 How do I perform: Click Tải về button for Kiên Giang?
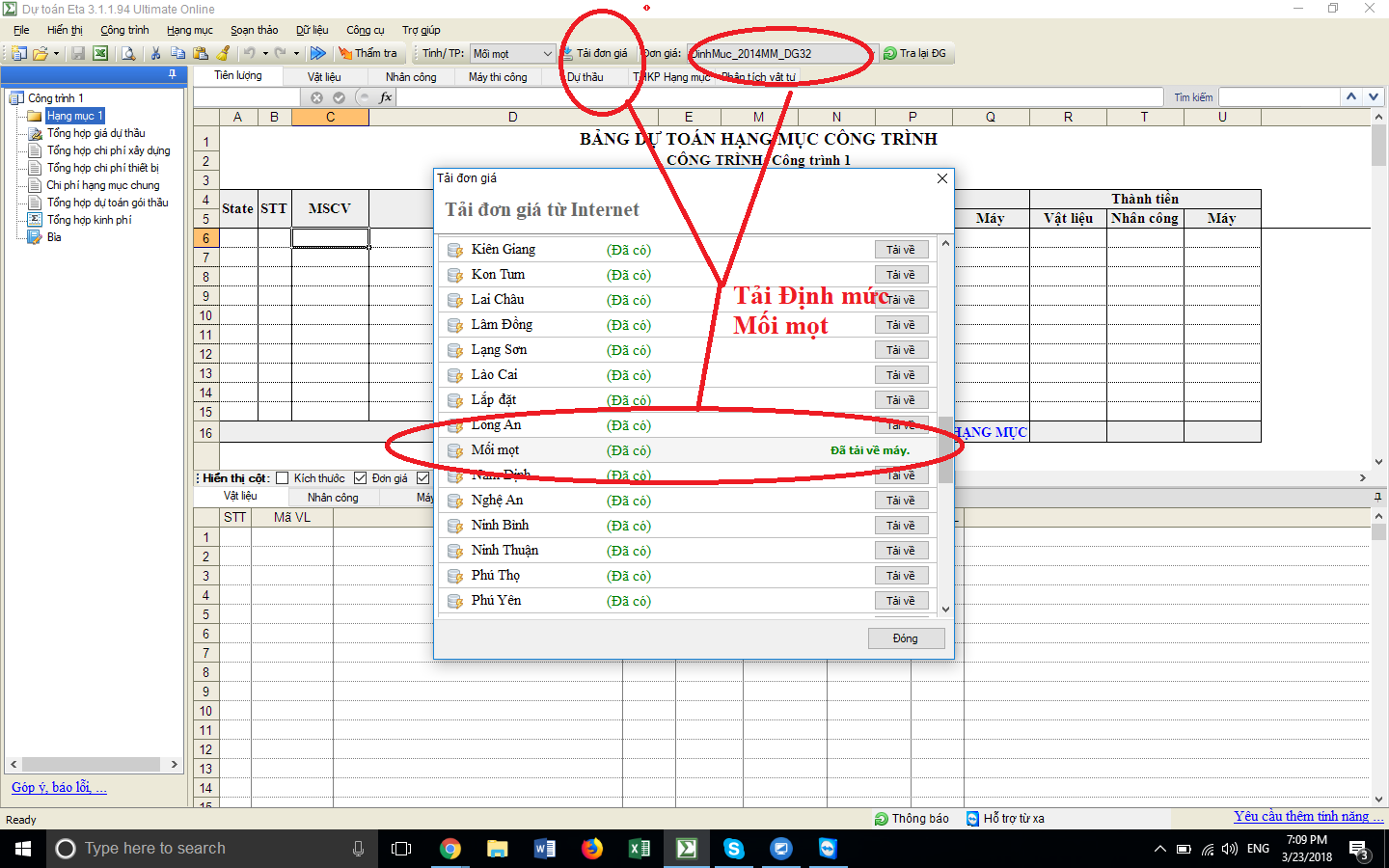901,250
